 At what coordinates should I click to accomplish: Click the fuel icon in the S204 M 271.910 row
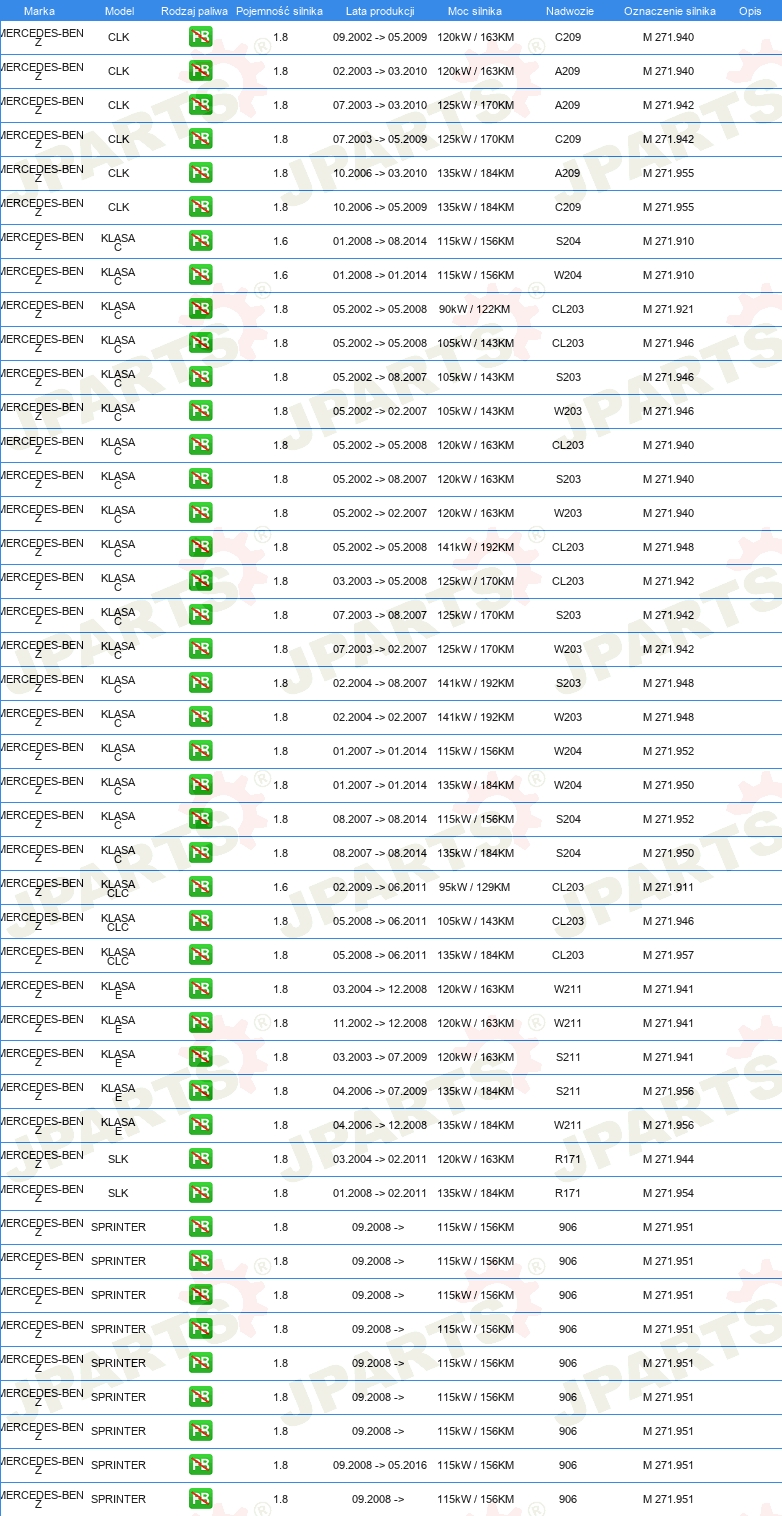point(200,242)
